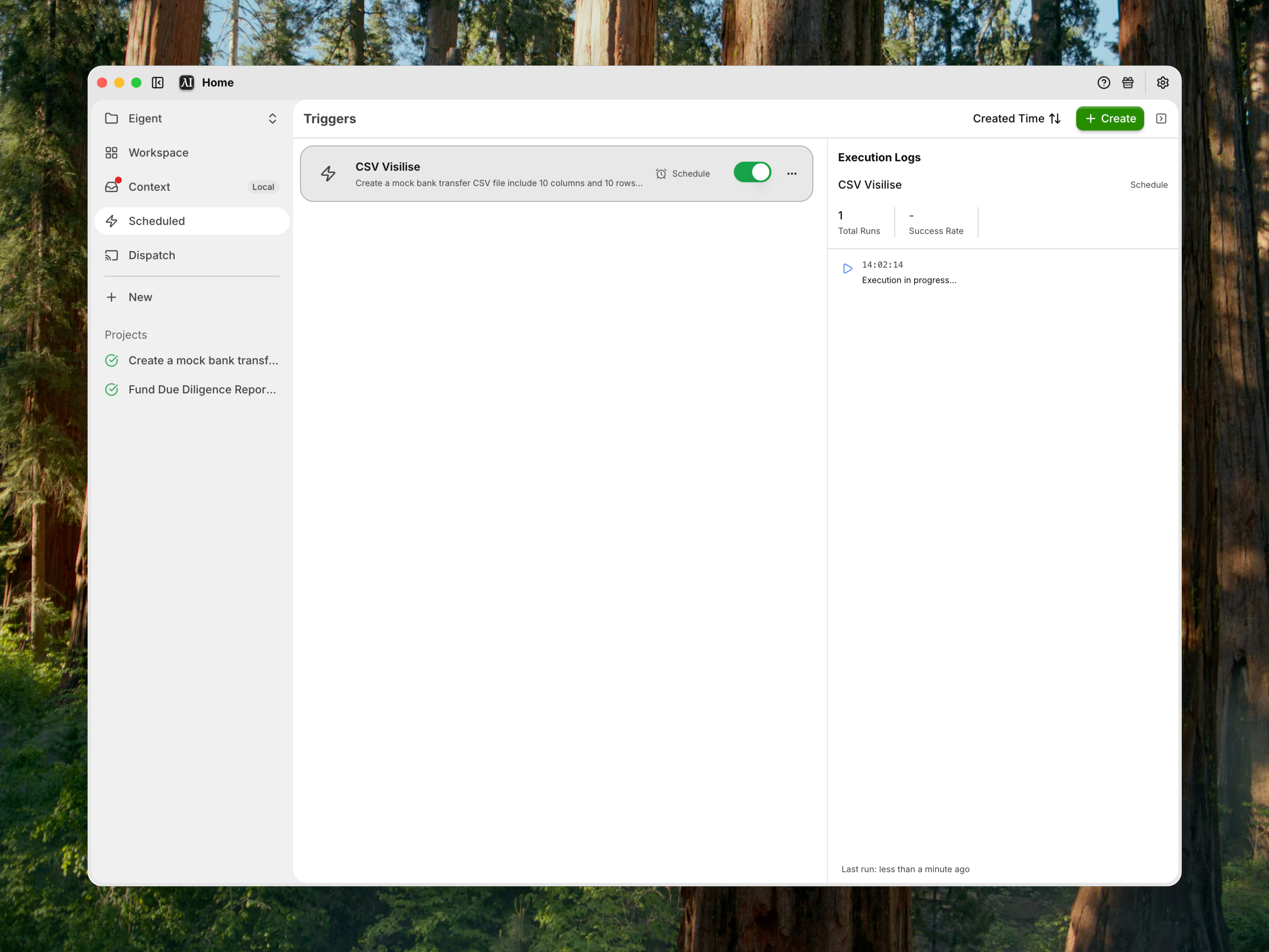
Task: Click Last run: less than a minute ago
Action: point(905,869)
